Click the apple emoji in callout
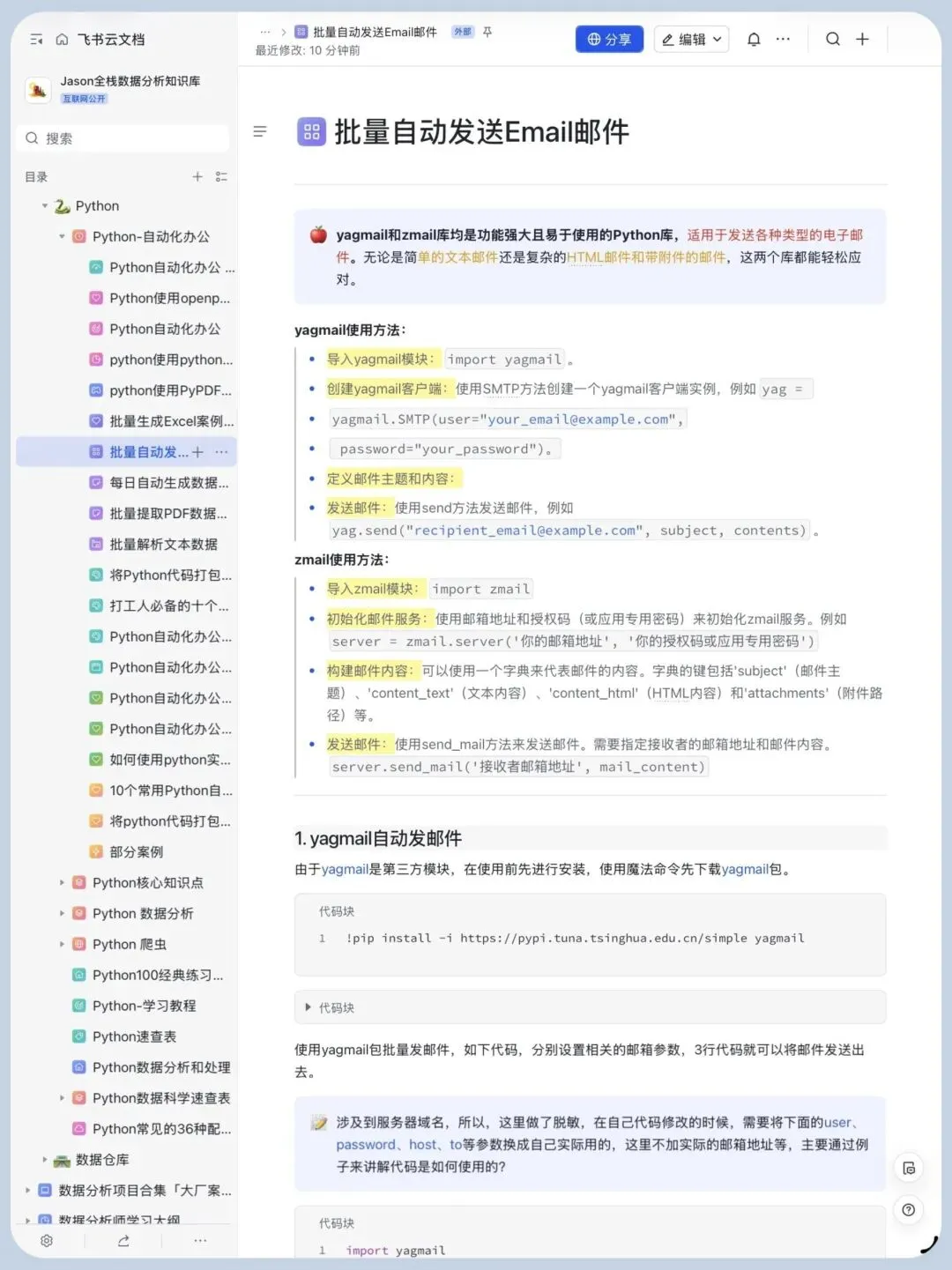 pyautogui.click(x=318, y=235)
